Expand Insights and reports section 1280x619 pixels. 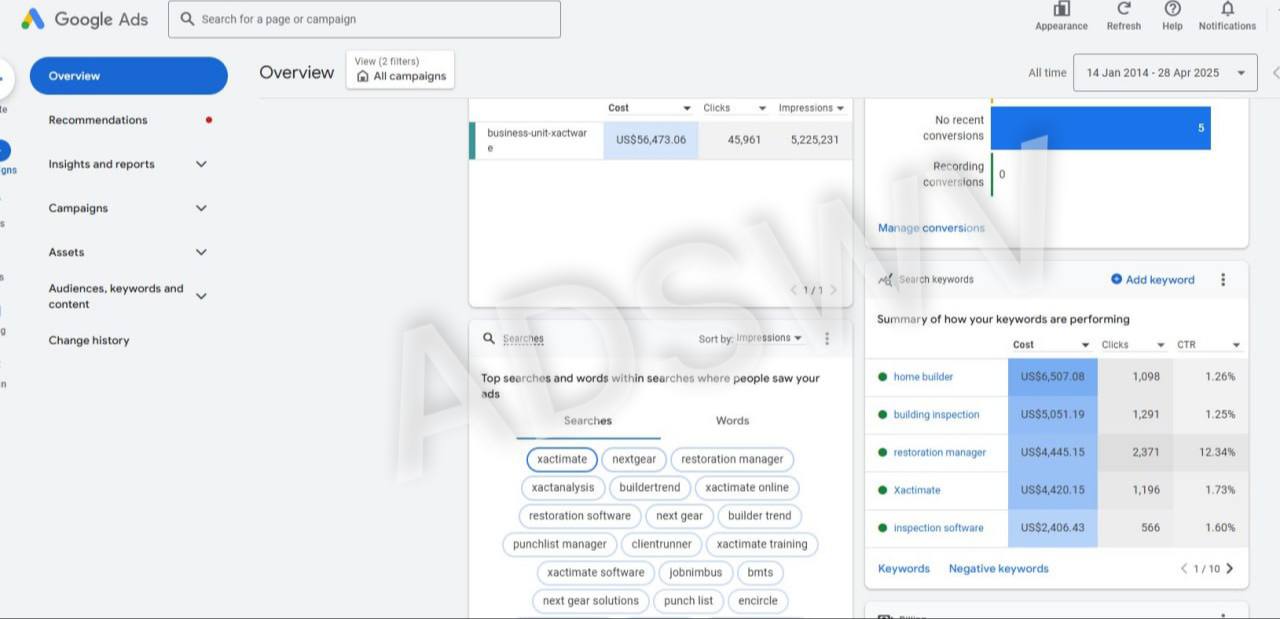point(201,164)
